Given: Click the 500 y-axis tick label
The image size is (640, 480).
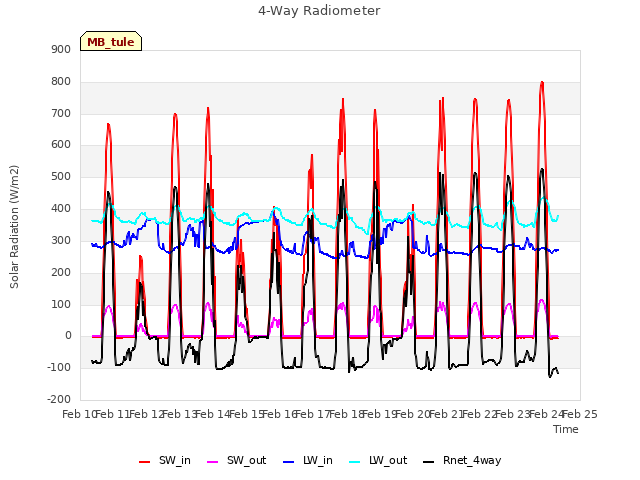Looking at the screenshot, I should coord(61,177).
